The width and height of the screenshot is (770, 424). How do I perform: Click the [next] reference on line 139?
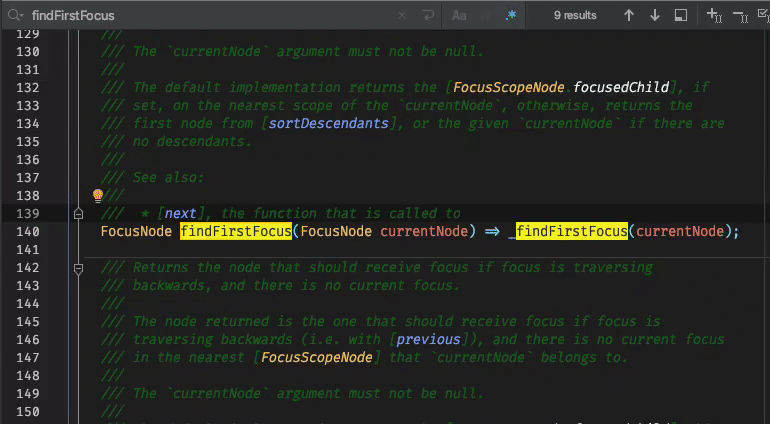[180, 213]
